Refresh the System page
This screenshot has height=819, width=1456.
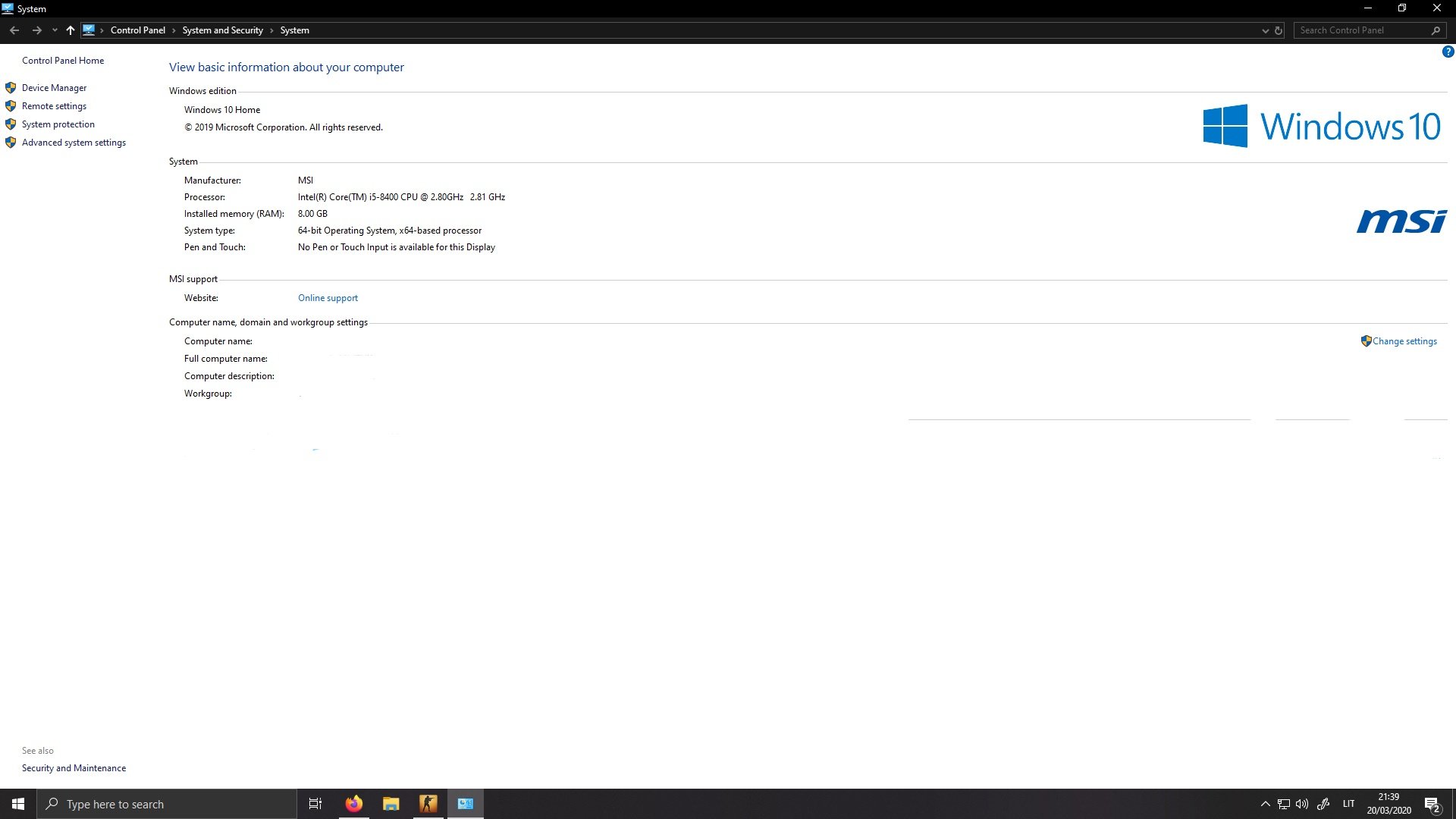point(1279,30)
